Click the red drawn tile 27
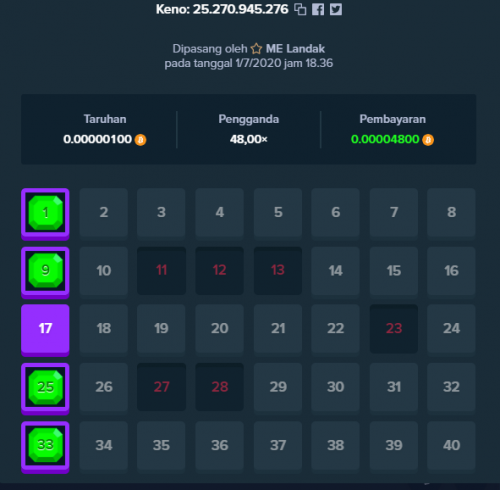500x490 pixels. point(161,387)
